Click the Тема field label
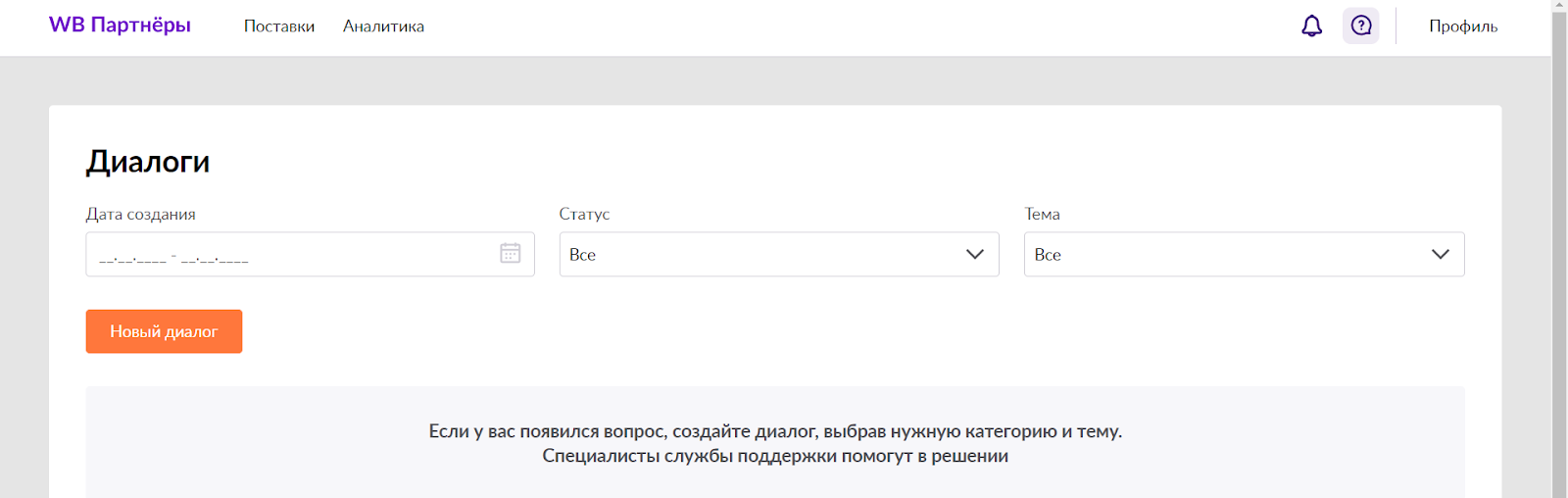 click(1043, 214)
